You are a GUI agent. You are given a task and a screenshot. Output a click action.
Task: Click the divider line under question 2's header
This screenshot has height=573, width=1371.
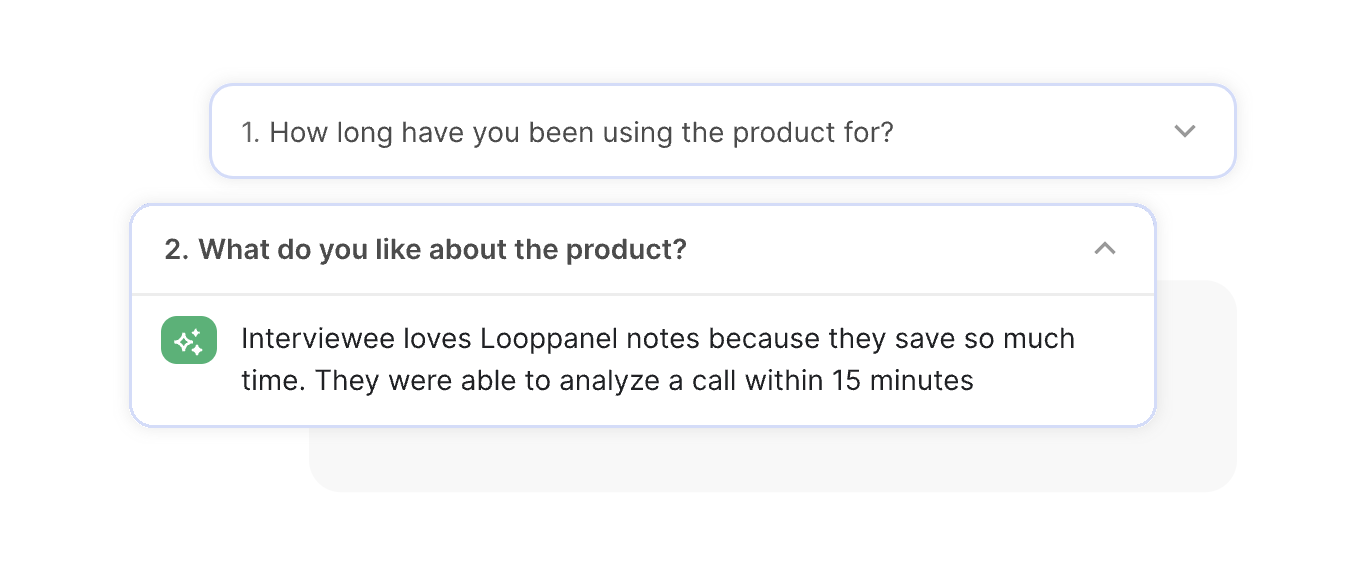[643, 294]
